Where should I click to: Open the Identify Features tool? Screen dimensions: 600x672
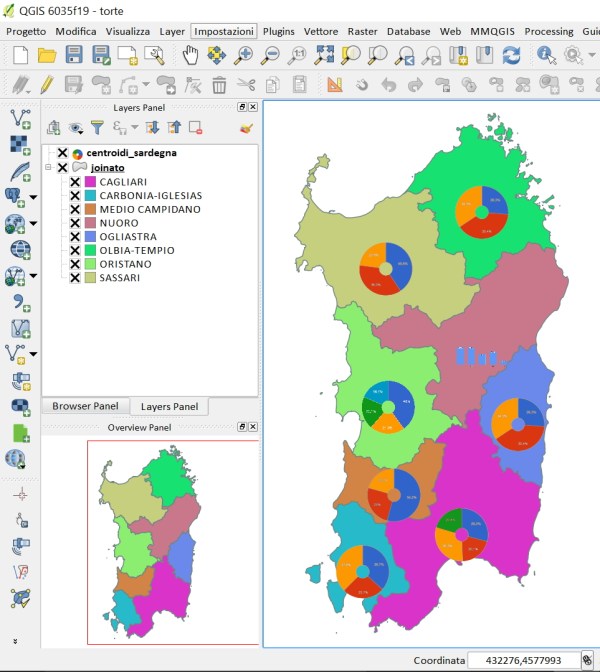click(x=546, y=55)
